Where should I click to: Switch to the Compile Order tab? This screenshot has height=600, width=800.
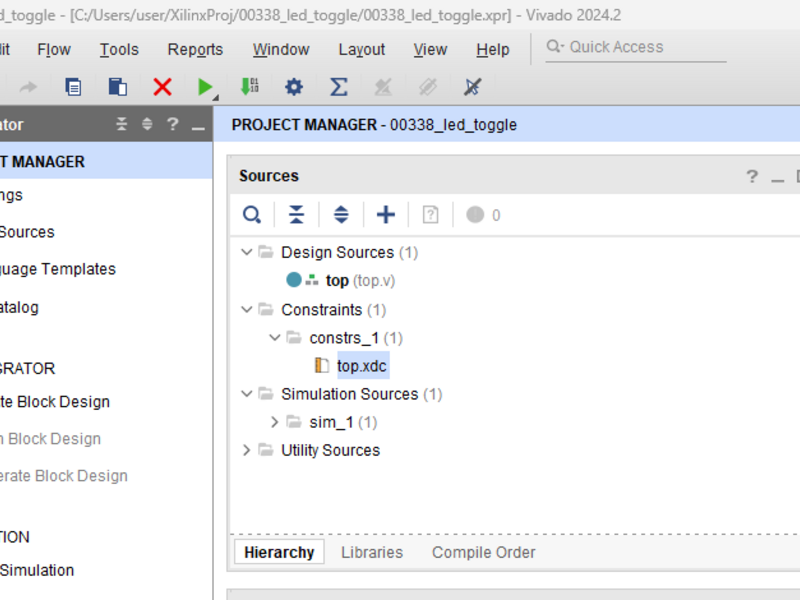pos(484,552)
